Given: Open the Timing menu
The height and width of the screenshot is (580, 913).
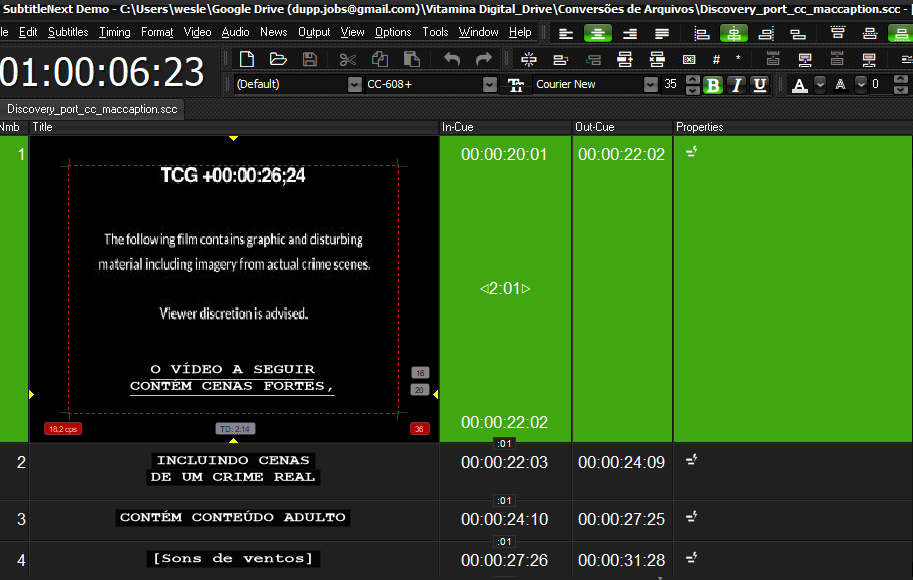Looking at the screenshot, I should 115,32.
